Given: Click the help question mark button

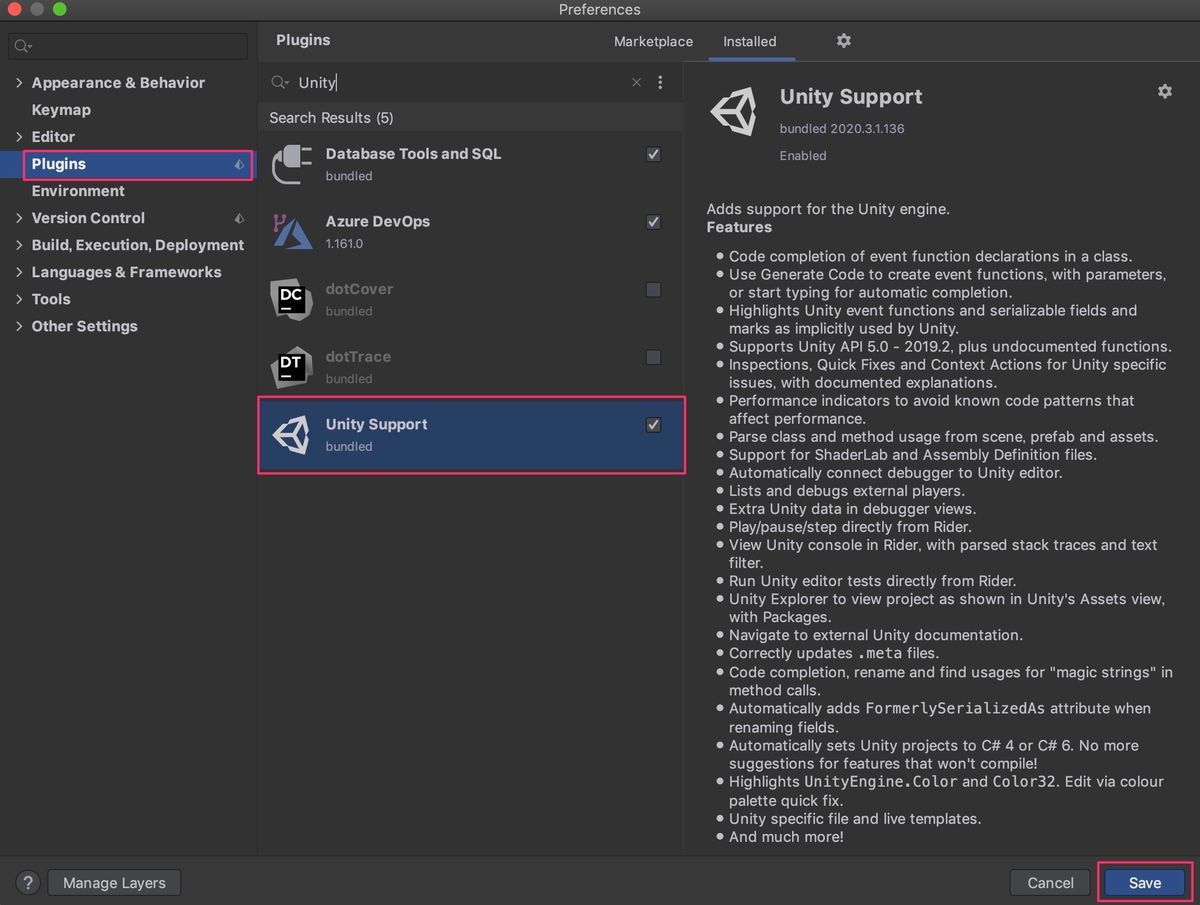Looking at the screenshot, I should tap(27, 883).
